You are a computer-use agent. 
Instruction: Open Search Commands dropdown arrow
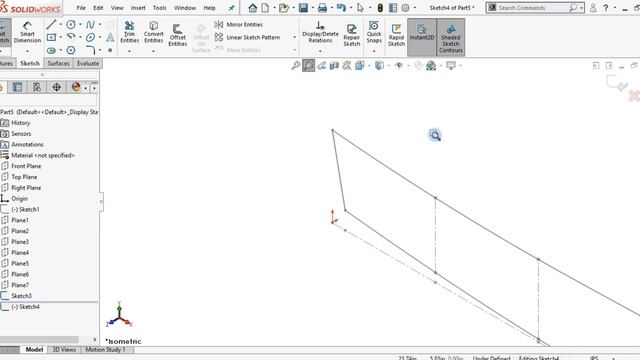click(581, 8)
